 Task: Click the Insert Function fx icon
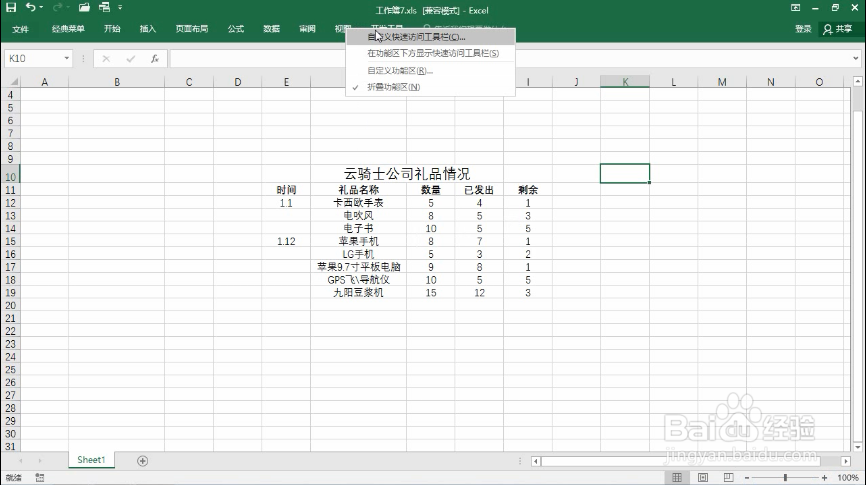[155, 59]
